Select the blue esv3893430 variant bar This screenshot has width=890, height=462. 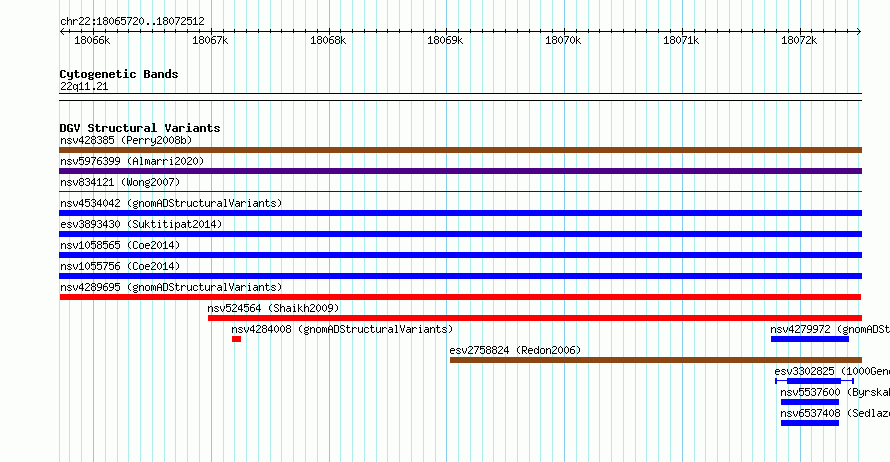[460, 234]
